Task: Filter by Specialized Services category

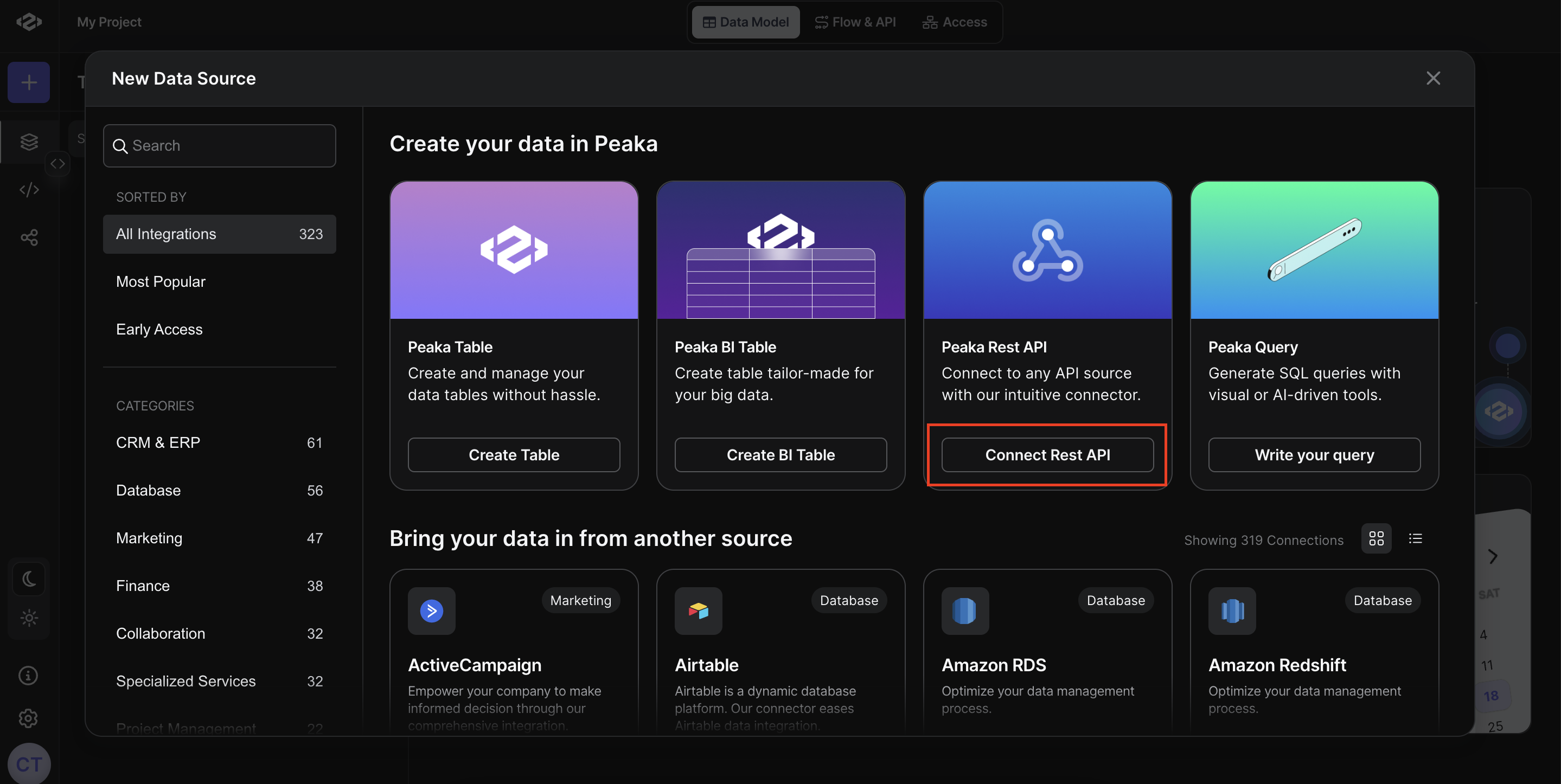Action: pyautogui.click(x=219, y=681)
